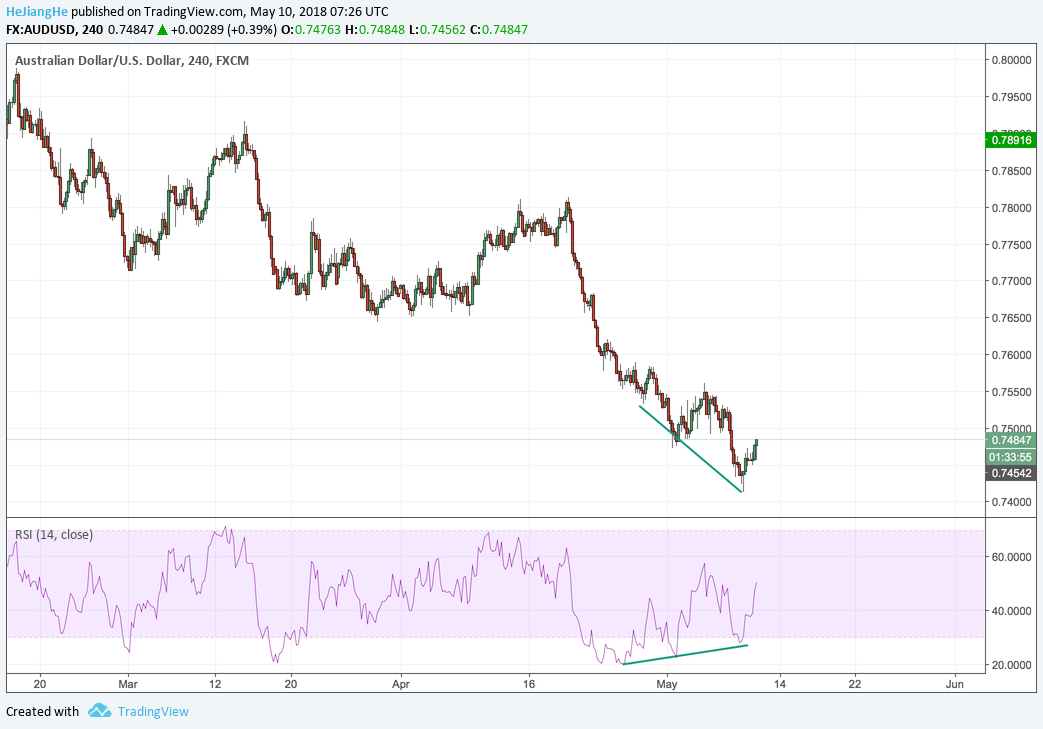The height and width of the screenshot is (729, 1043).
Task: Select the RSI (14, close) indicator label
Action: coord(54,535)
